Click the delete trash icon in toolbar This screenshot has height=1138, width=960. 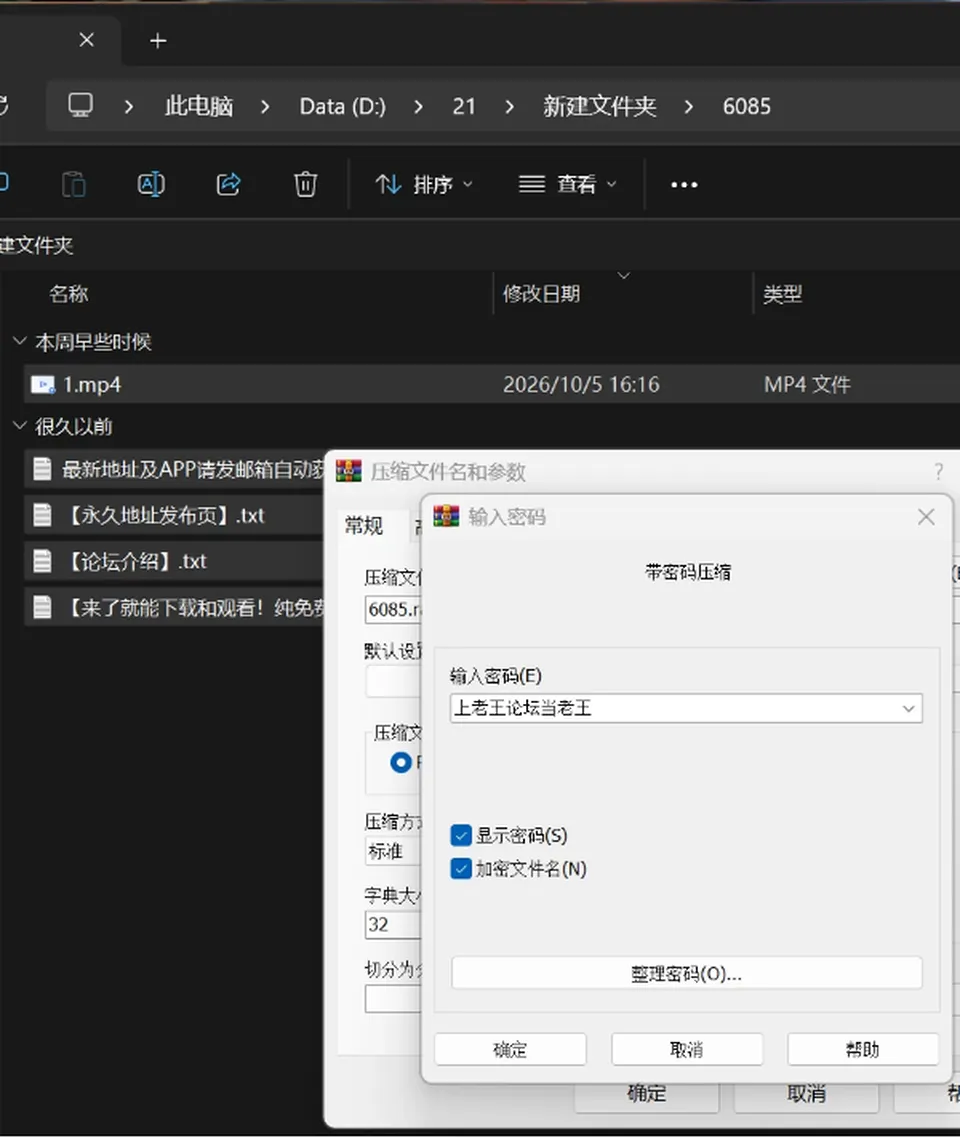[305, 184]
